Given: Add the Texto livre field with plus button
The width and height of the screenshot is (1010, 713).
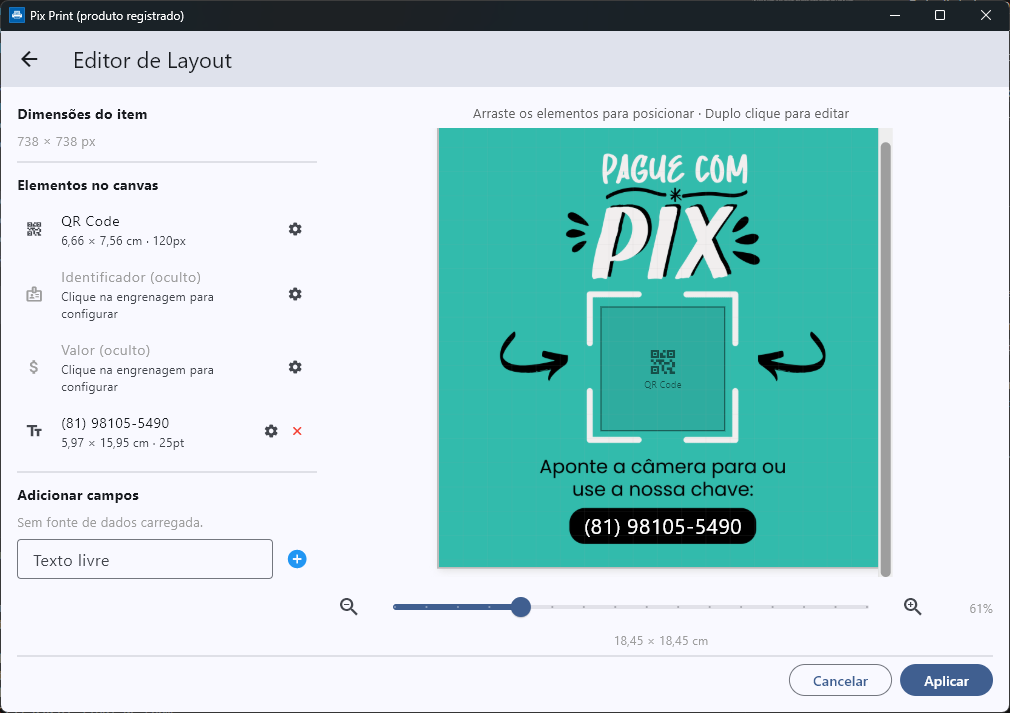Looking at the screenshot, I should [297, 559].
